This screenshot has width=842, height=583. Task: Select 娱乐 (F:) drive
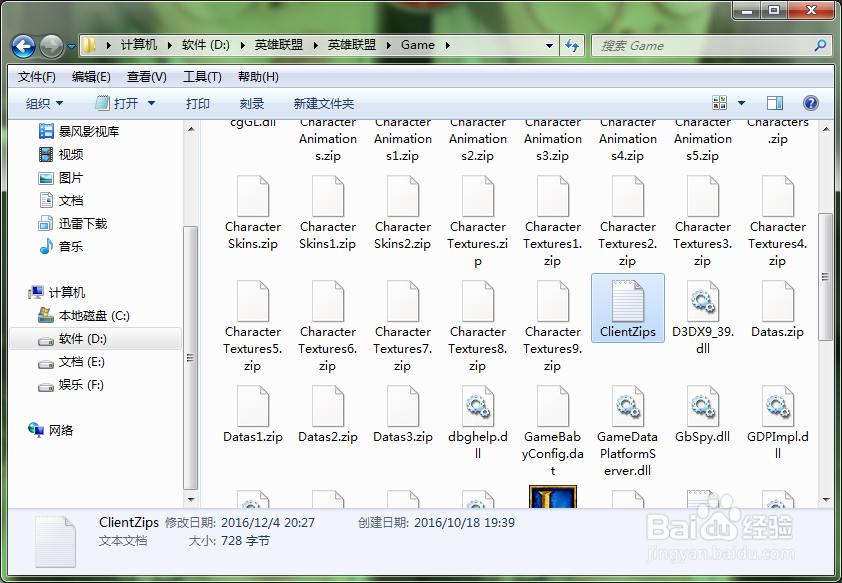point(71,385)
